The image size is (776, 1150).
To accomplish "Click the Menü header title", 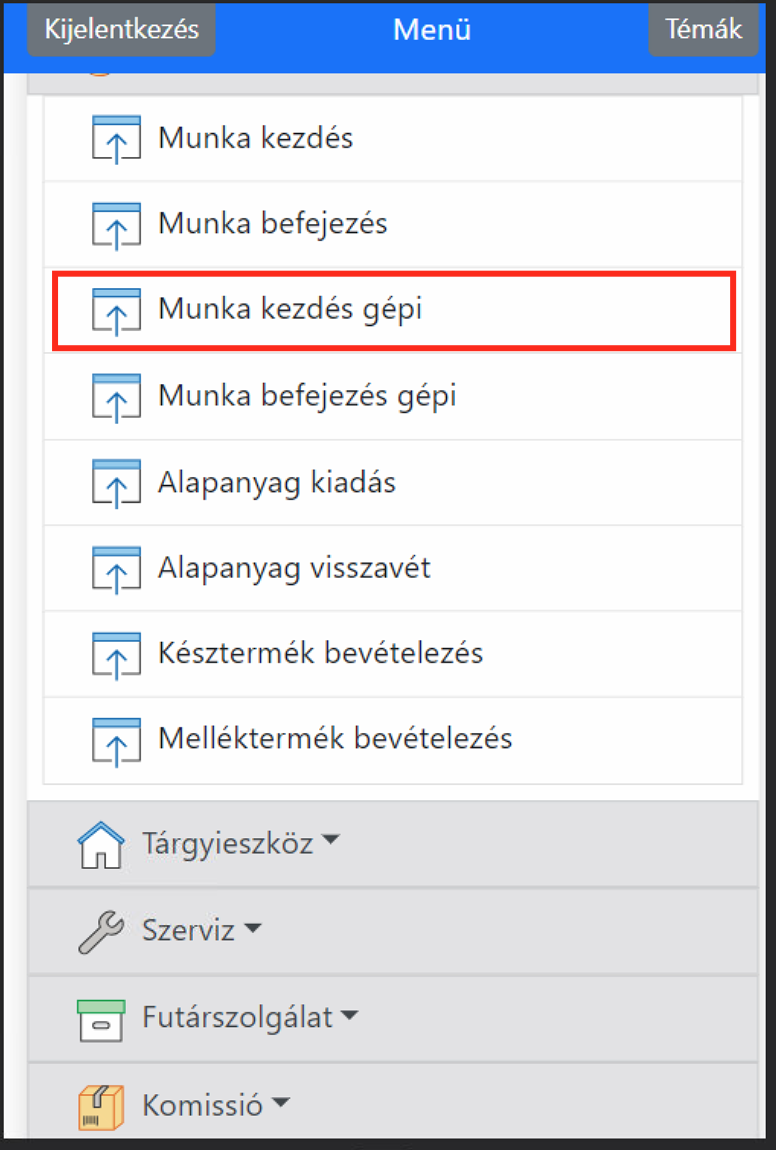I will [x=431, y=30].
